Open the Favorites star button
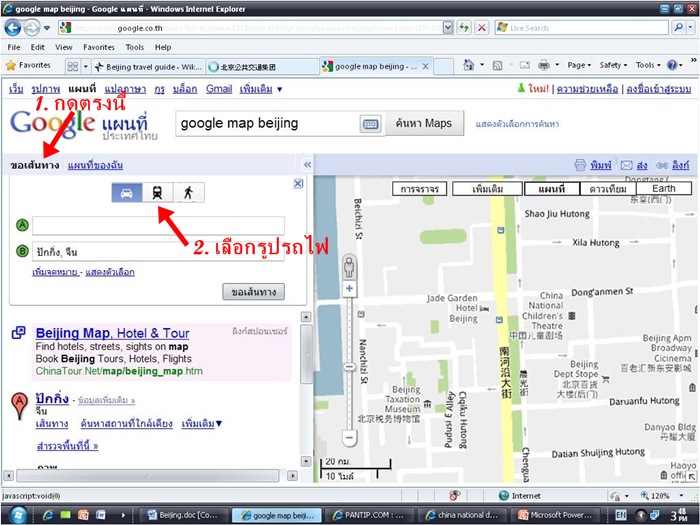This screenshot has width=700, height=525. (28, 65)
